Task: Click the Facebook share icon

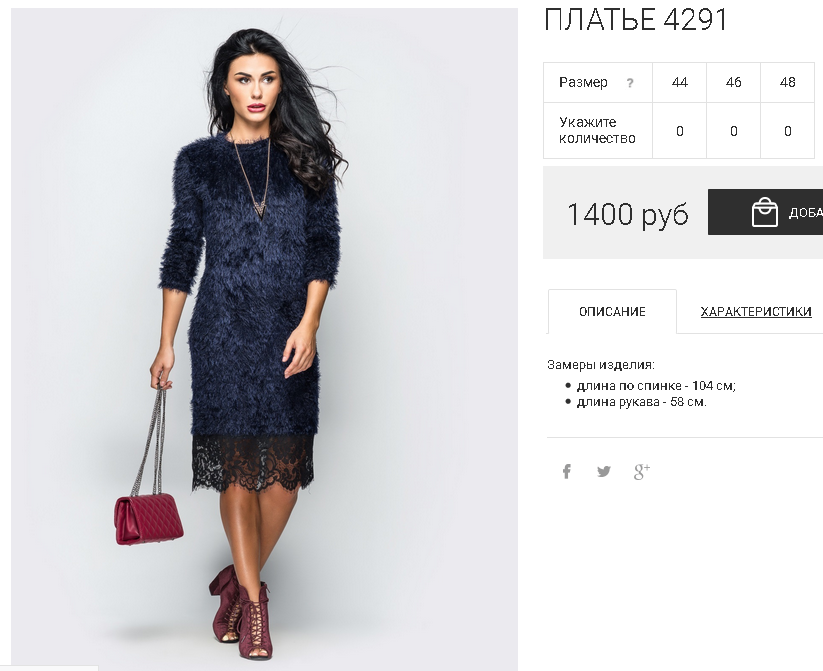Action: point(567,471)
